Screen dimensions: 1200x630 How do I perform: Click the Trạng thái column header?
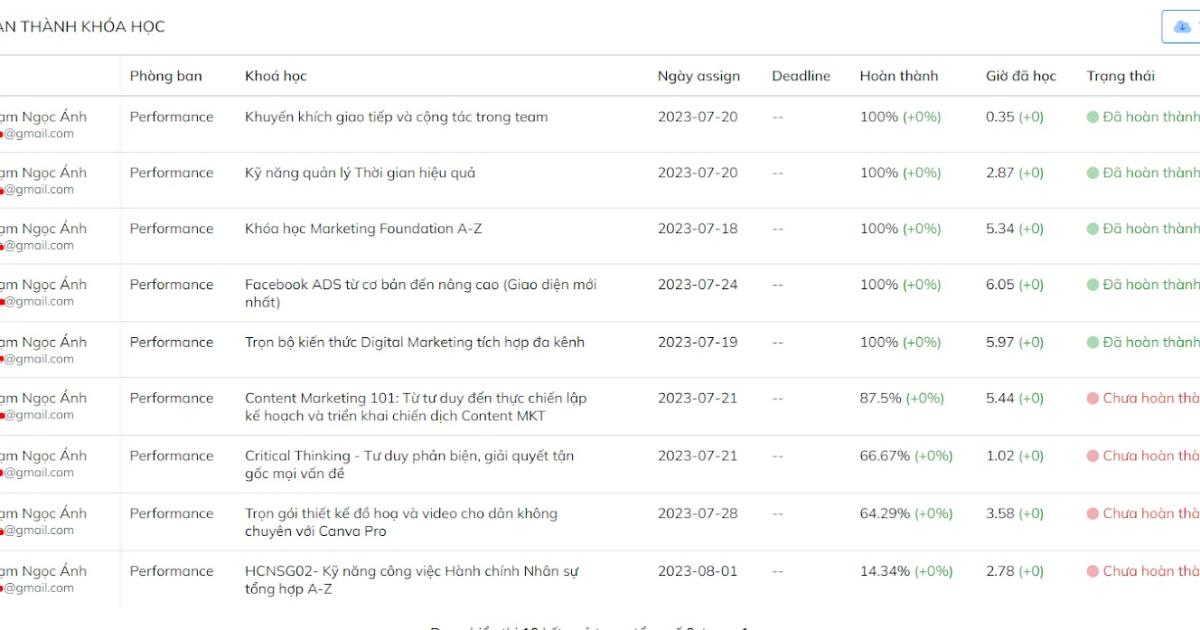tap(1120, 76)
